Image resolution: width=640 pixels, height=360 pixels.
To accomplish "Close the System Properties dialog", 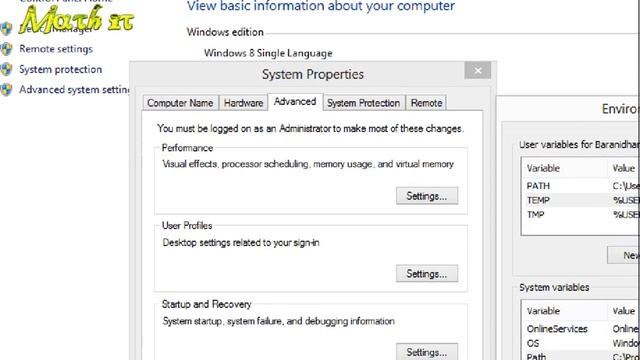I will click(x=478, y=71).
